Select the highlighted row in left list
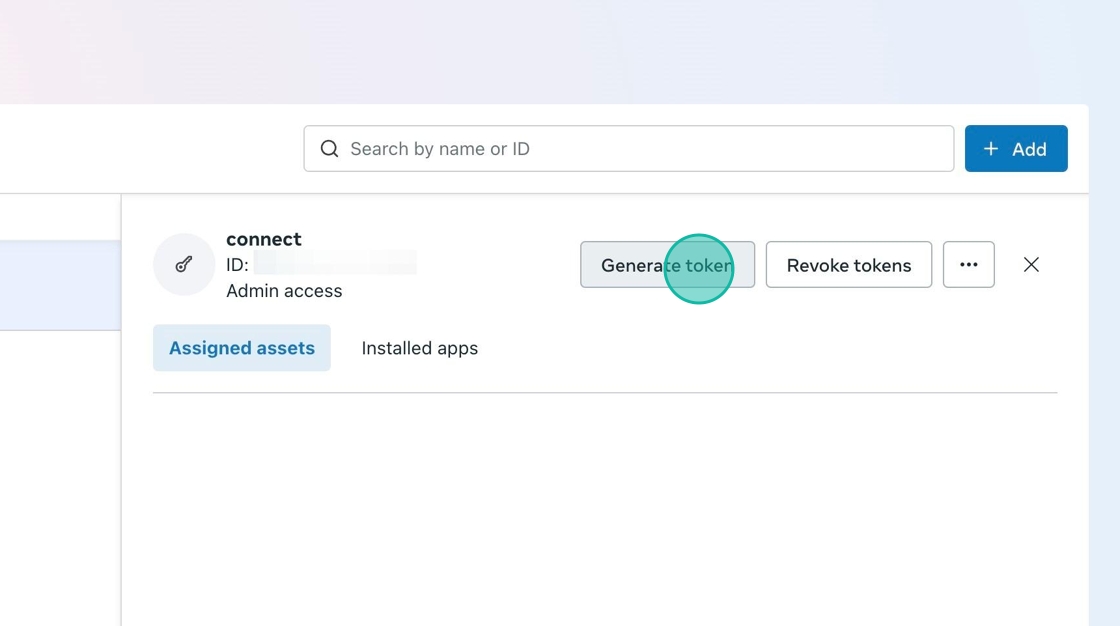 pyautogui.click(x=60, y=285)
